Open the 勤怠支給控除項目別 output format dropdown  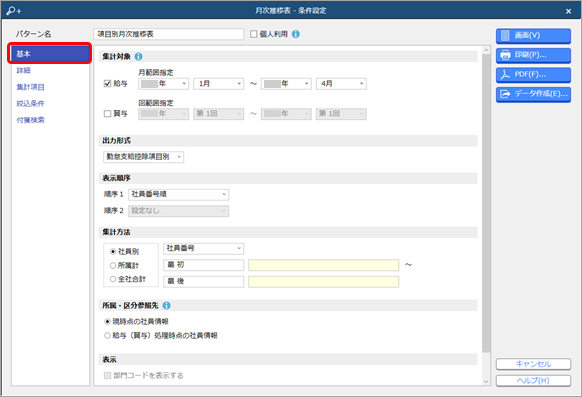(143, 157)
